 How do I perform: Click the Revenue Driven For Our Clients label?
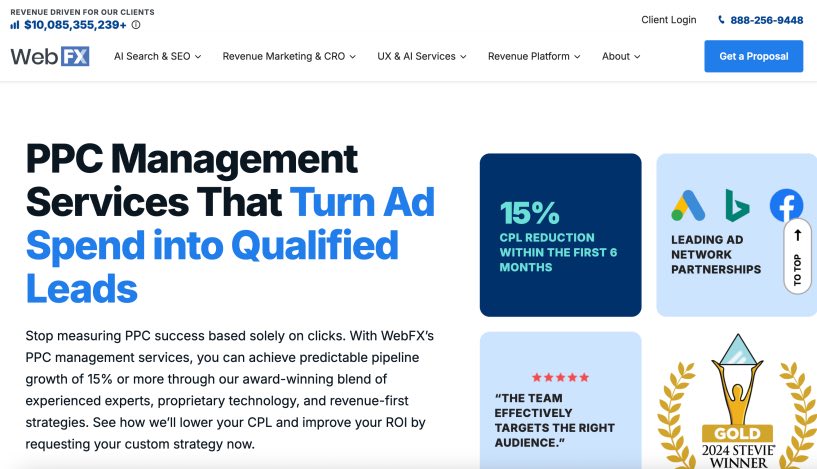click(x=82, y=11)
